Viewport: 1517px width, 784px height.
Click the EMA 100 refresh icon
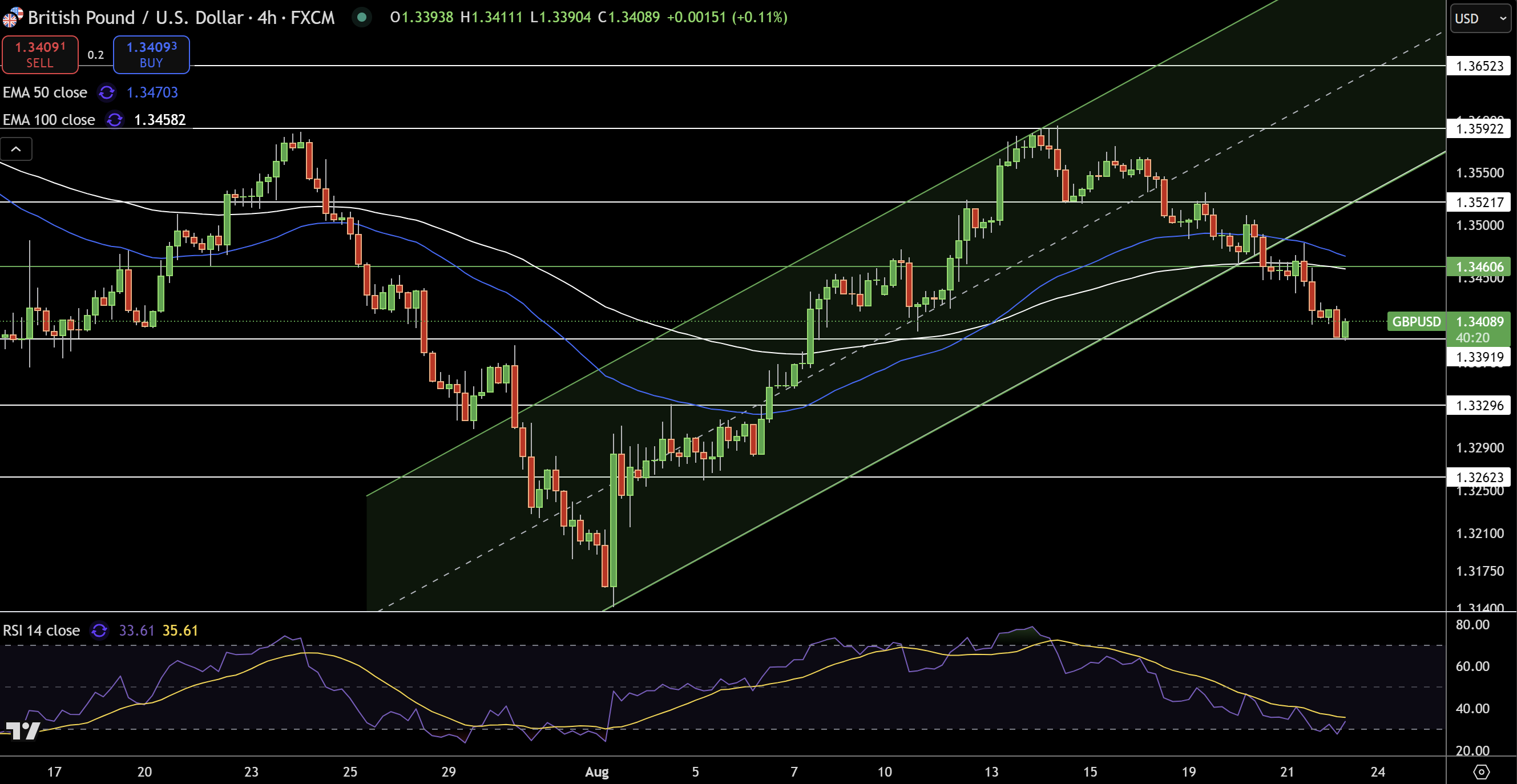(114, 119)
